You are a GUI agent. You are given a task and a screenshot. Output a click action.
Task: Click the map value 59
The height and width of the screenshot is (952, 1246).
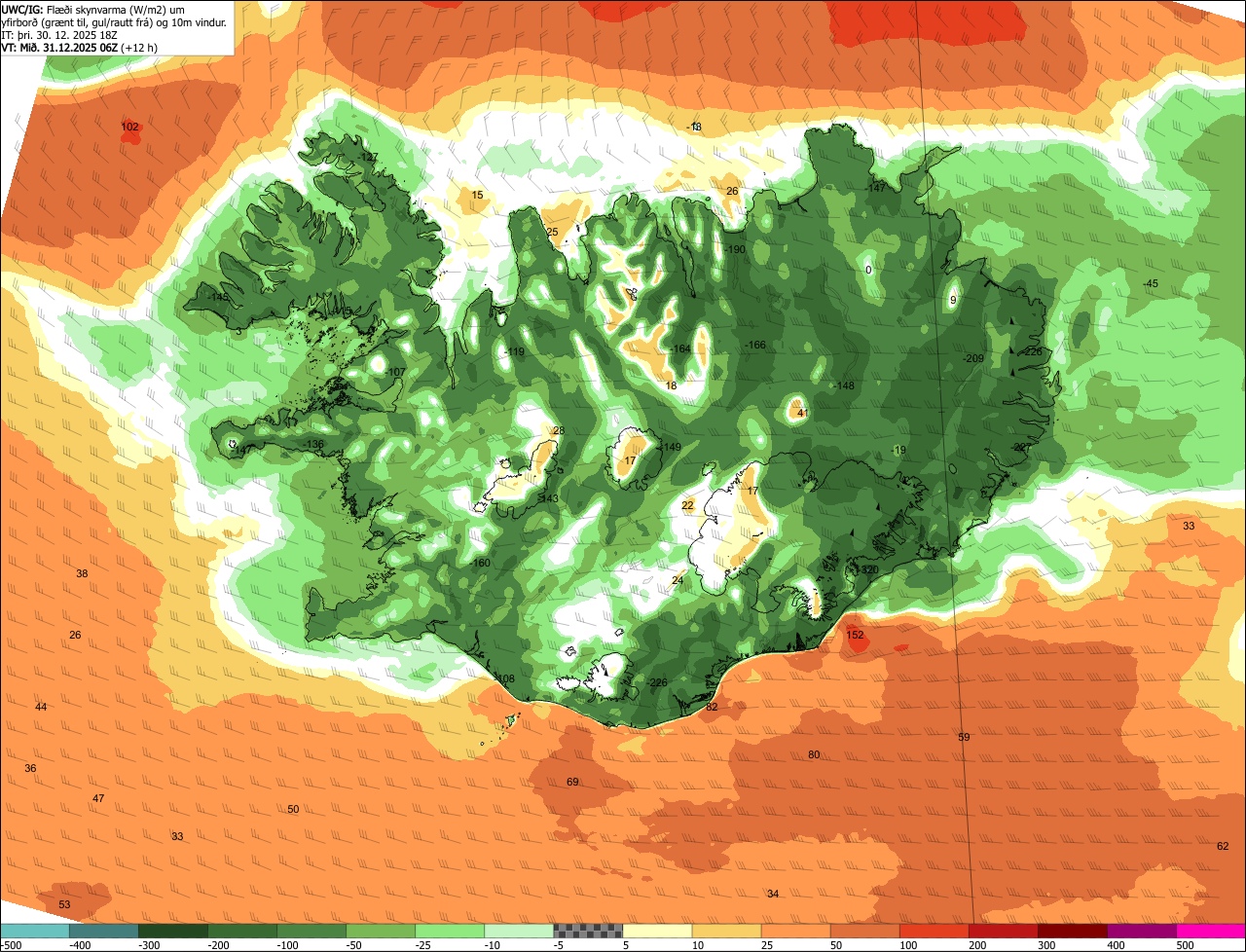(x=965, y=738)
